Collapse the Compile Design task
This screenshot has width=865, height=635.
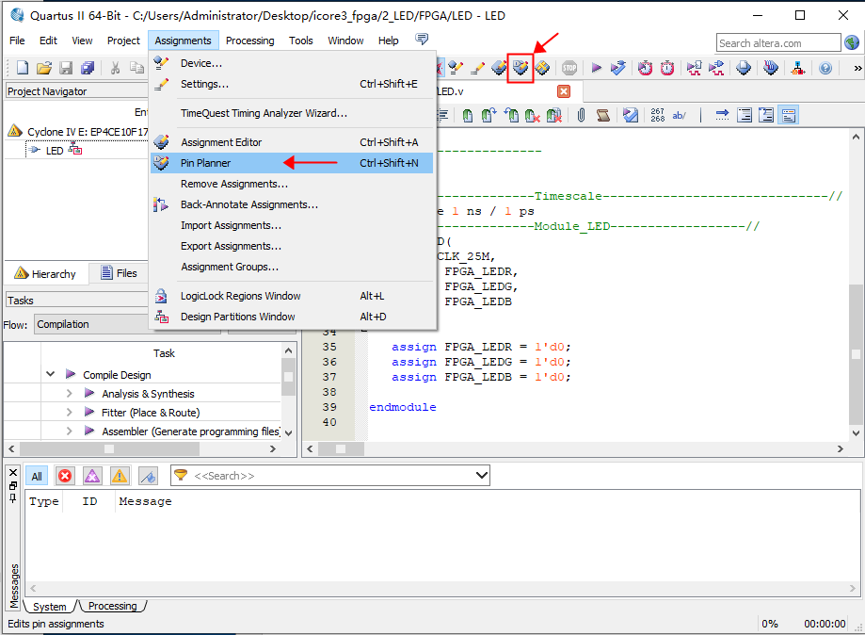click(x=50, y=375)
